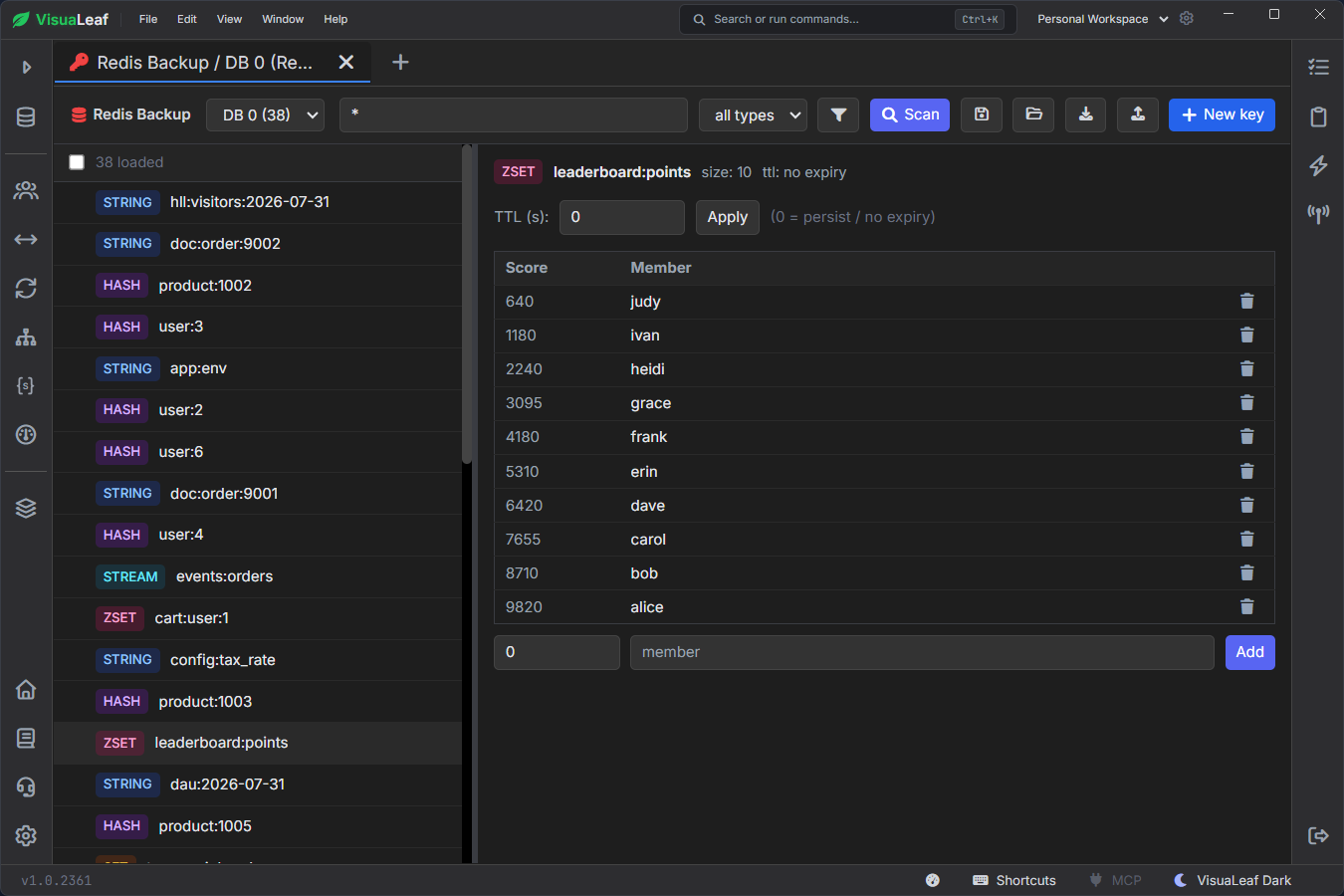This screenshot has width=1344, height=896.
Task: Click the download import toolbar icon
Action: pos(1085,115)
